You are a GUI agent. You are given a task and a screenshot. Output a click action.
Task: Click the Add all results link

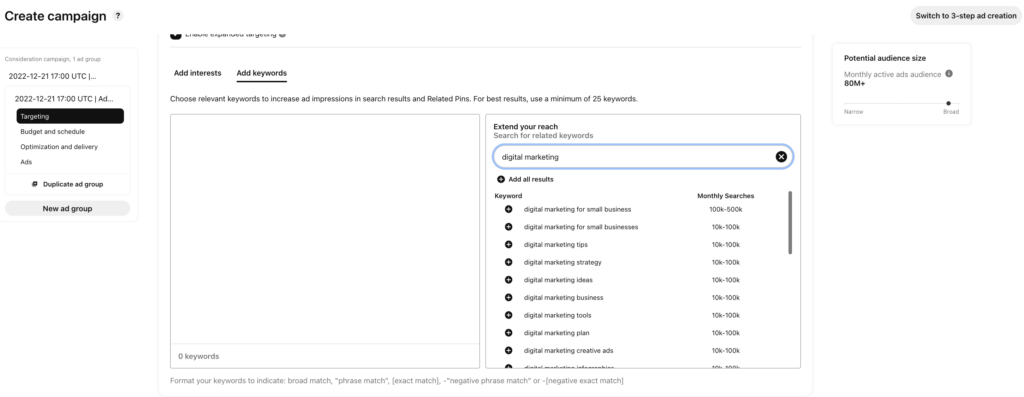click(531, 179)
